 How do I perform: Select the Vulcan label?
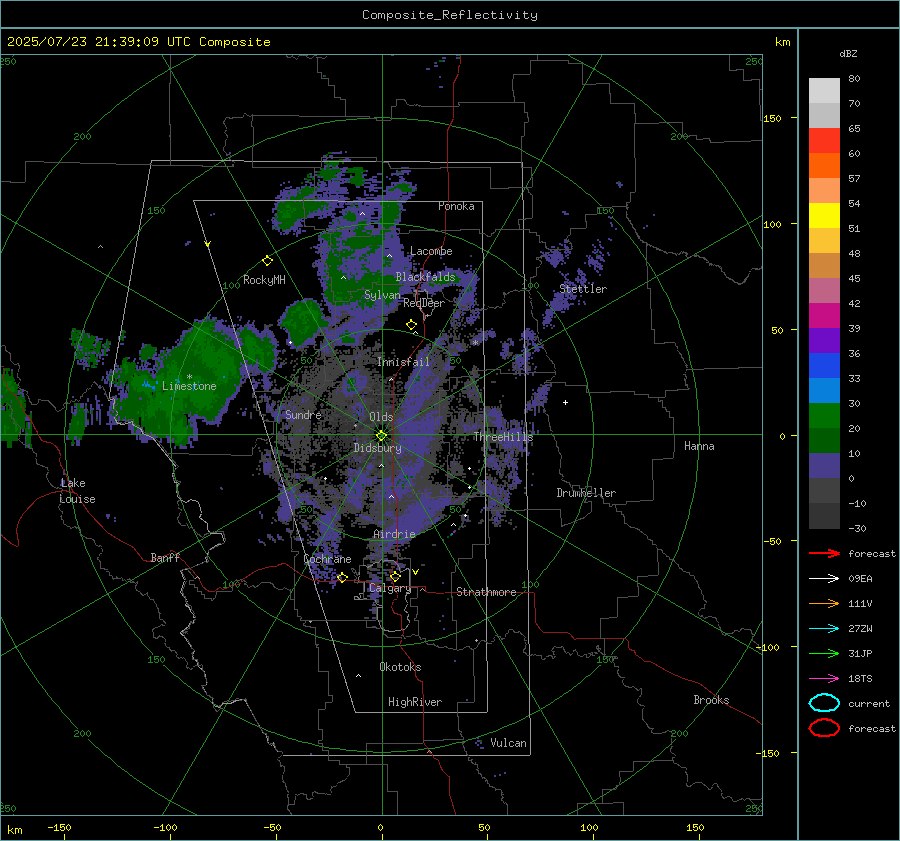click(x=508, y=743)
